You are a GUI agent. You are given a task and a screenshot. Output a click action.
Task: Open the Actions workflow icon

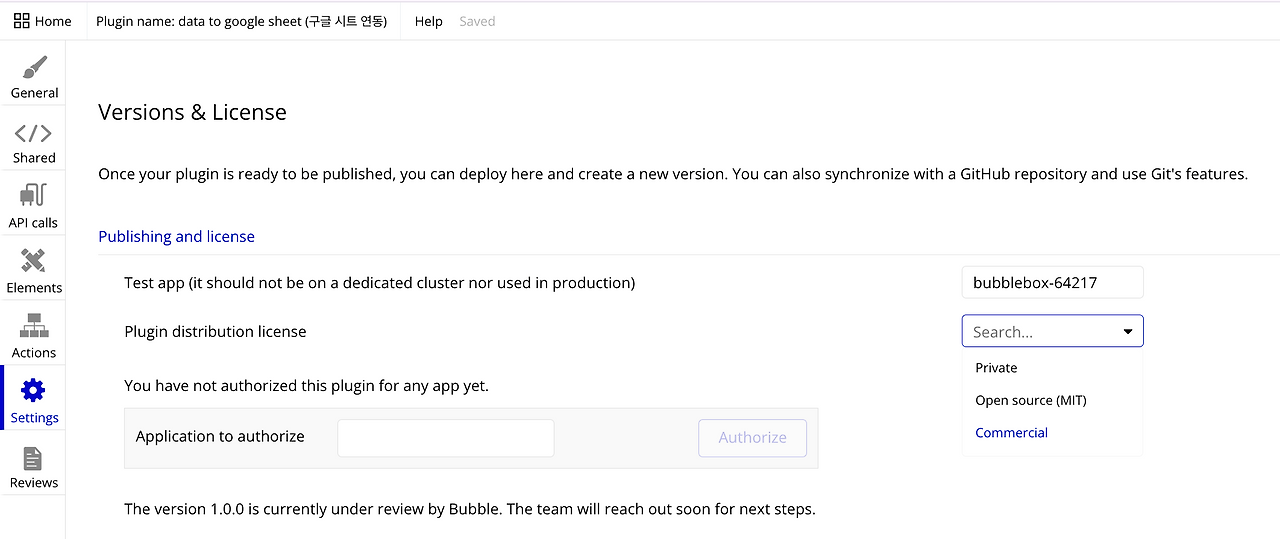(34, 326)
